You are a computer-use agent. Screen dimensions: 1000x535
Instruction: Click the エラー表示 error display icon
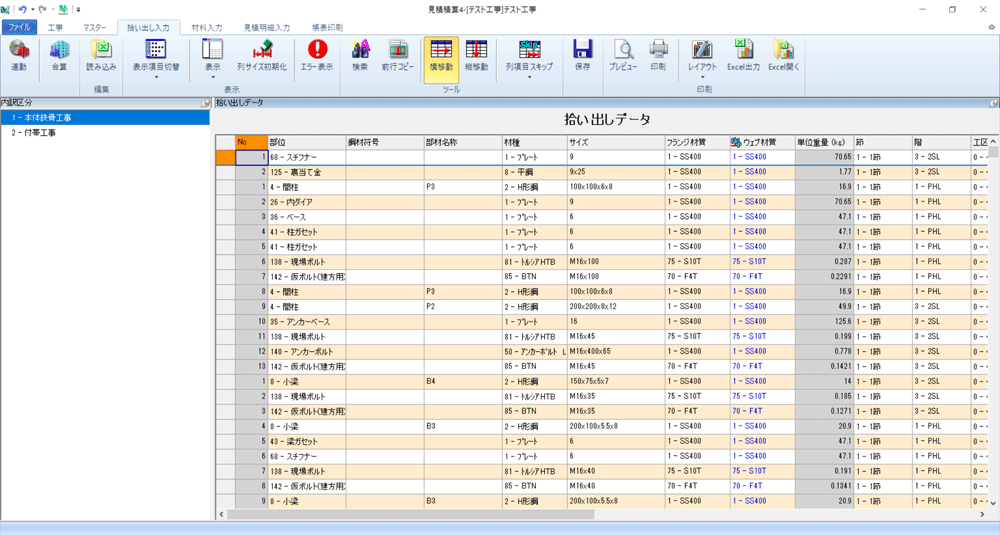(x=317, y=54)
